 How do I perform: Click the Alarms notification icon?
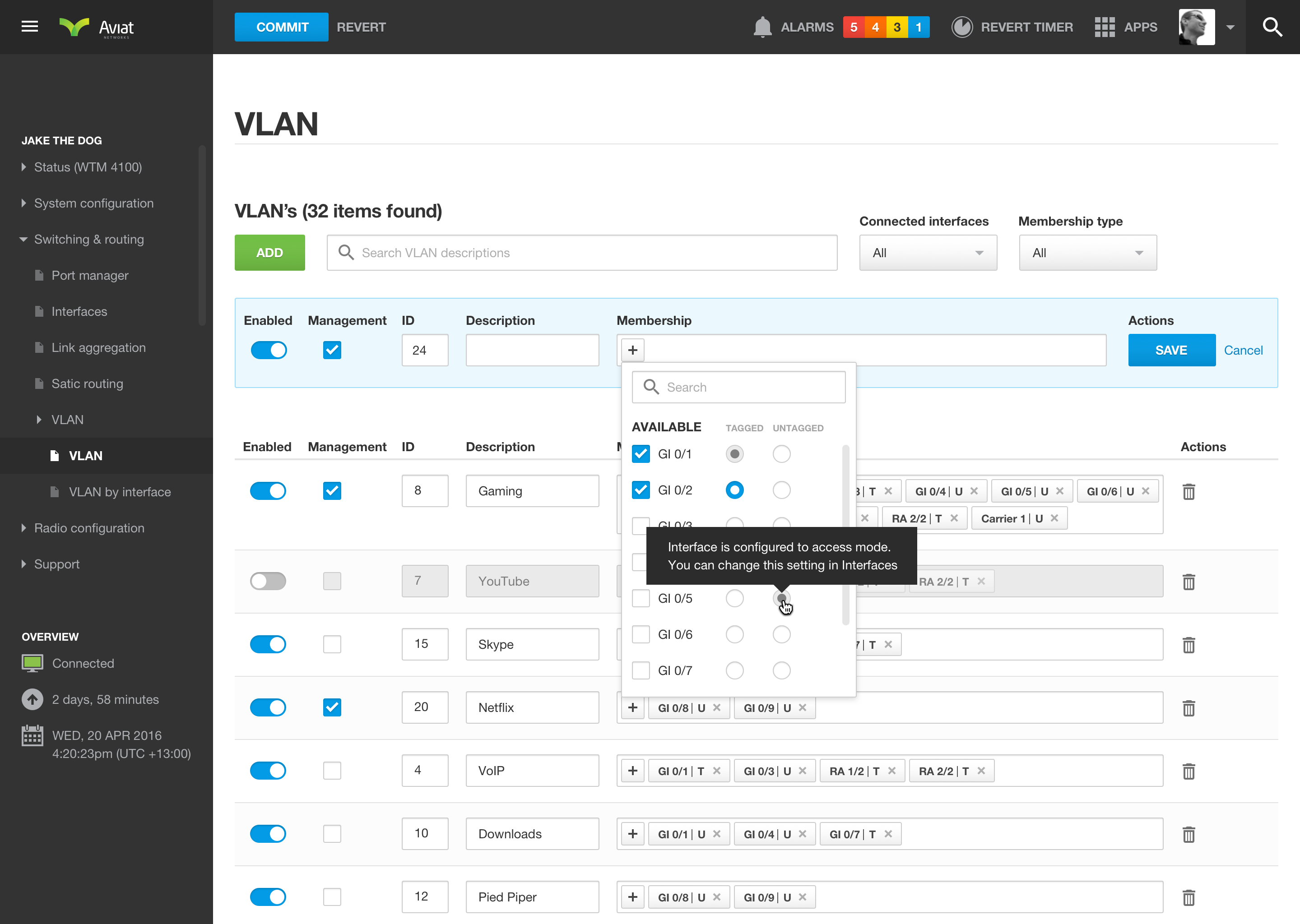pyautogui.click(x=761, y=27)
